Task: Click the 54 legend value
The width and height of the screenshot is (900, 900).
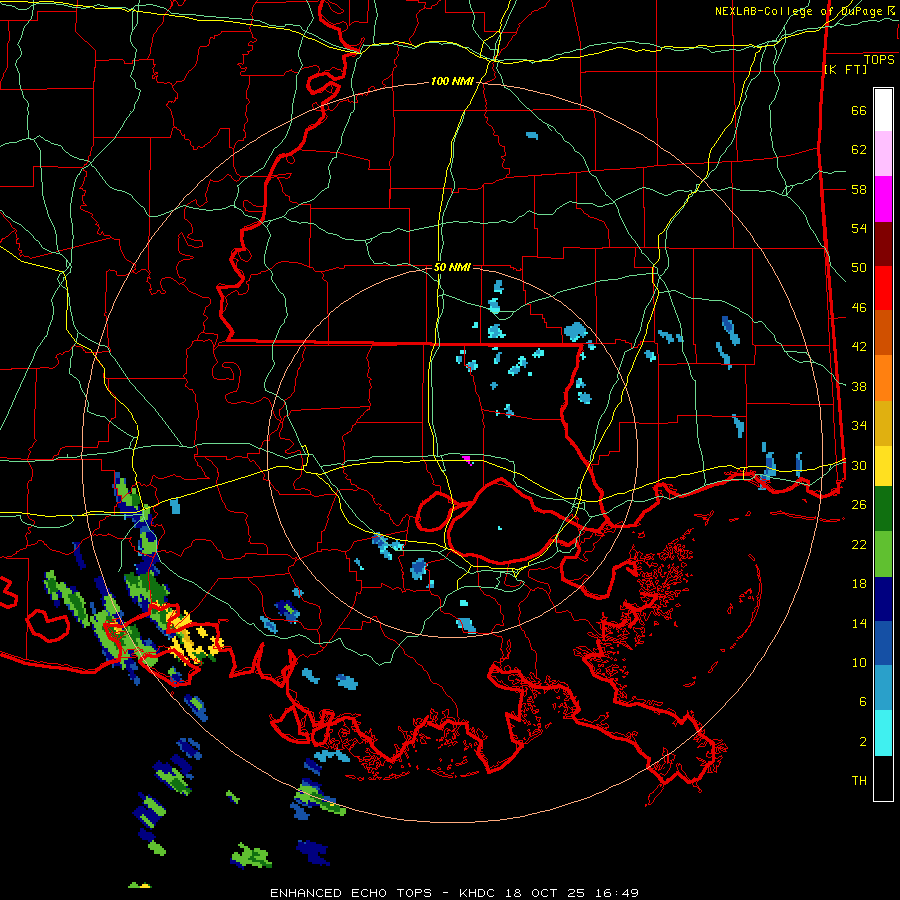Action: 859,228
